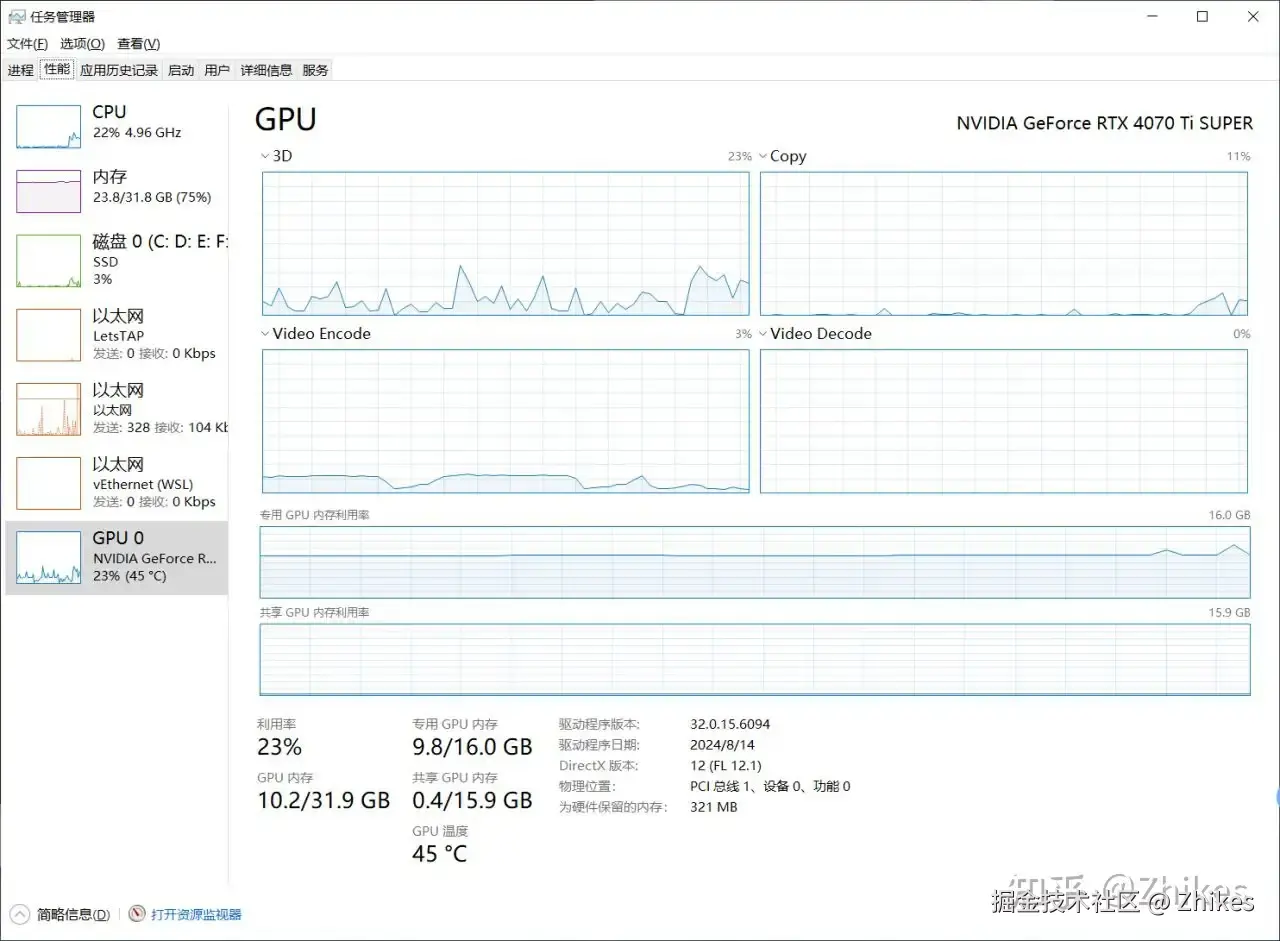Maximize the Task Manager window
Image resolution: width=1280 pixels, height=941 pixels.
point(1202,17)
